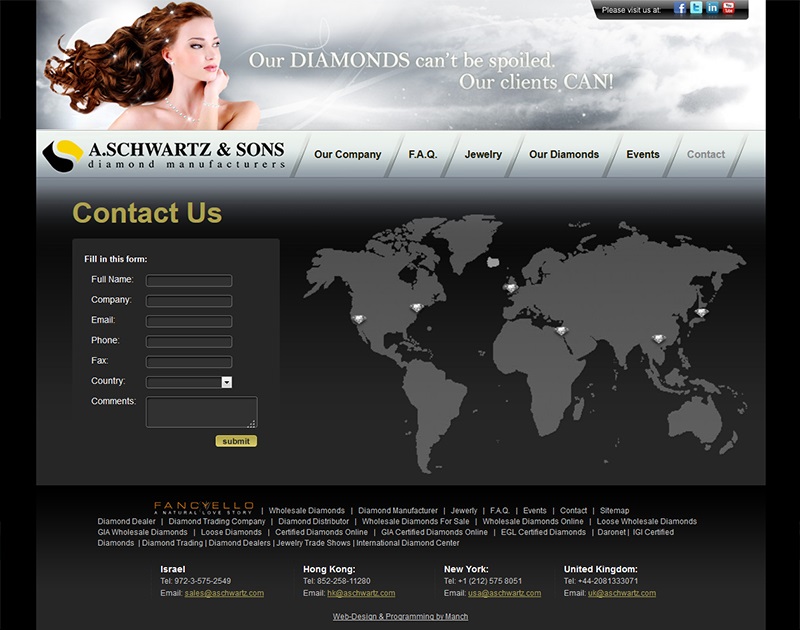Screen dimensions: 800x630
Task: Open the Our Company menu
Action: 347,155
